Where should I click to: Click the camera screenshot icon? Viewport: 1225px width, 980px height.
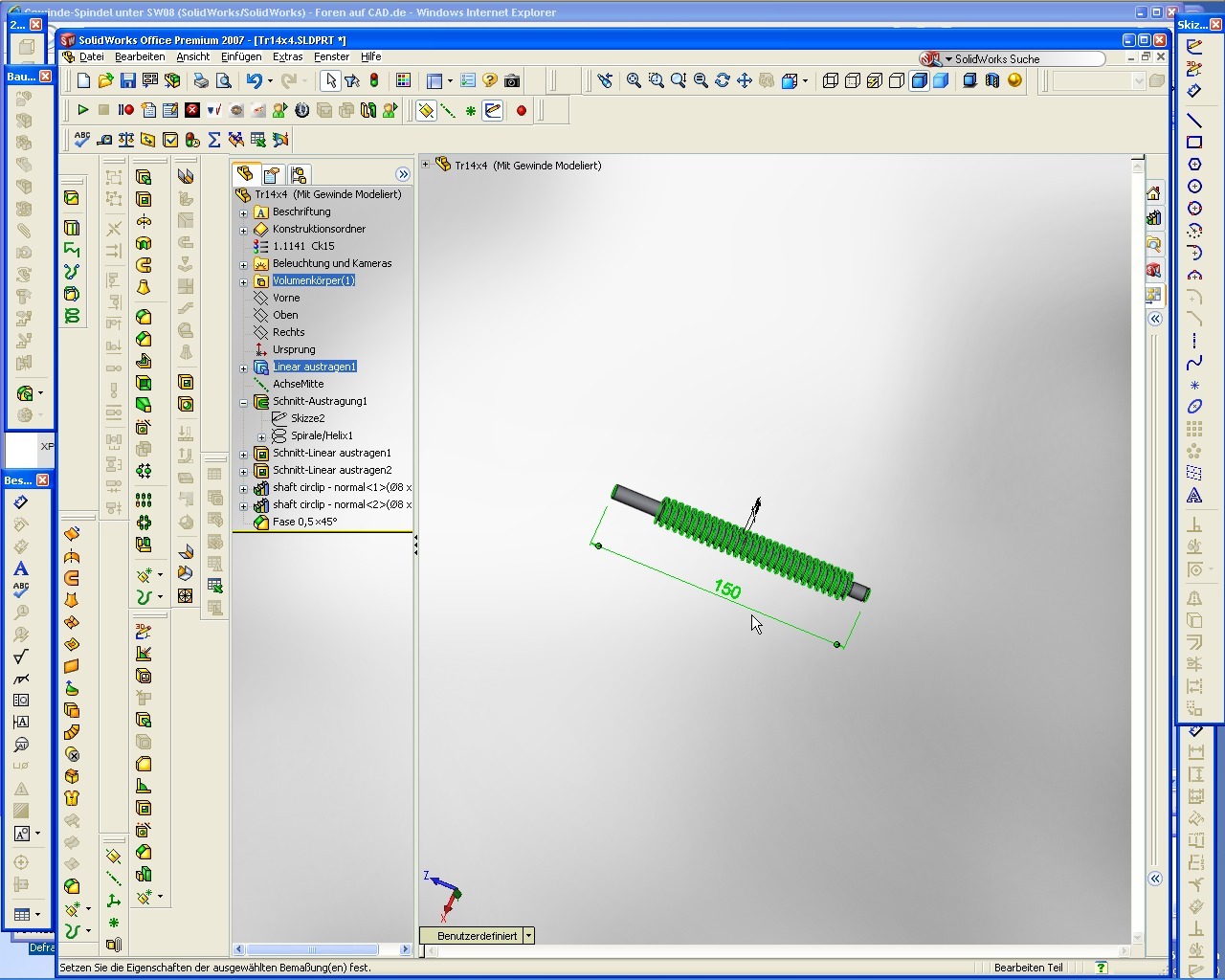512,81
